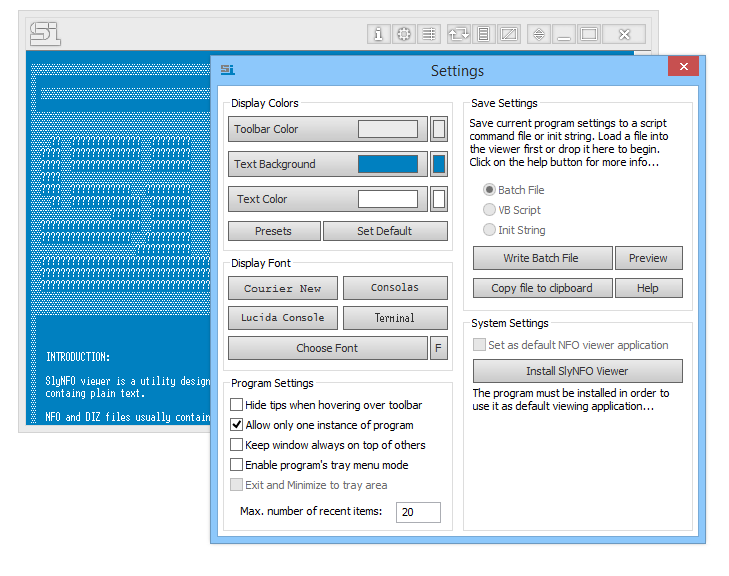Choose the Courier New font
The width and height of the screenshot is (729, 576).
click(283, 288)
